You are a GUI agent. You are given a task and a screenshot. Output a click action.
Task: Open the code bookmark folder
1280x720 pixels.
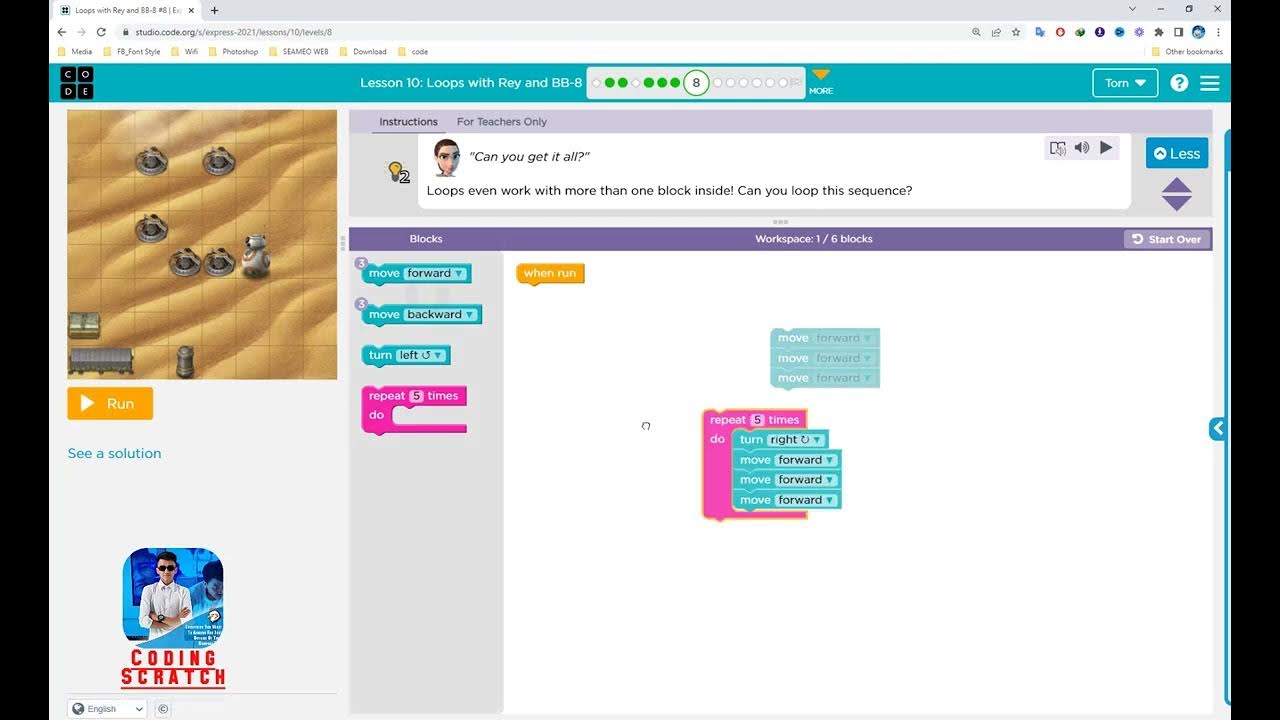click(x=413, y=51)
